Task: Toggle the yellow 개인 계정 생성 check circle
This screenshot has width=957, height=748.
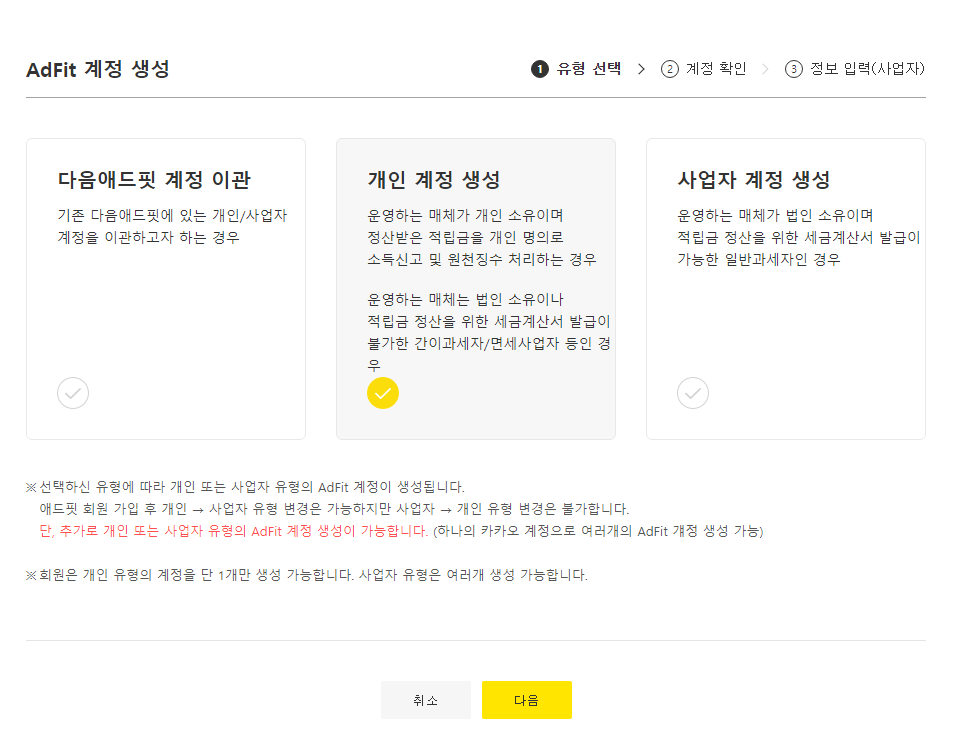Action: [x=383, y=393]
